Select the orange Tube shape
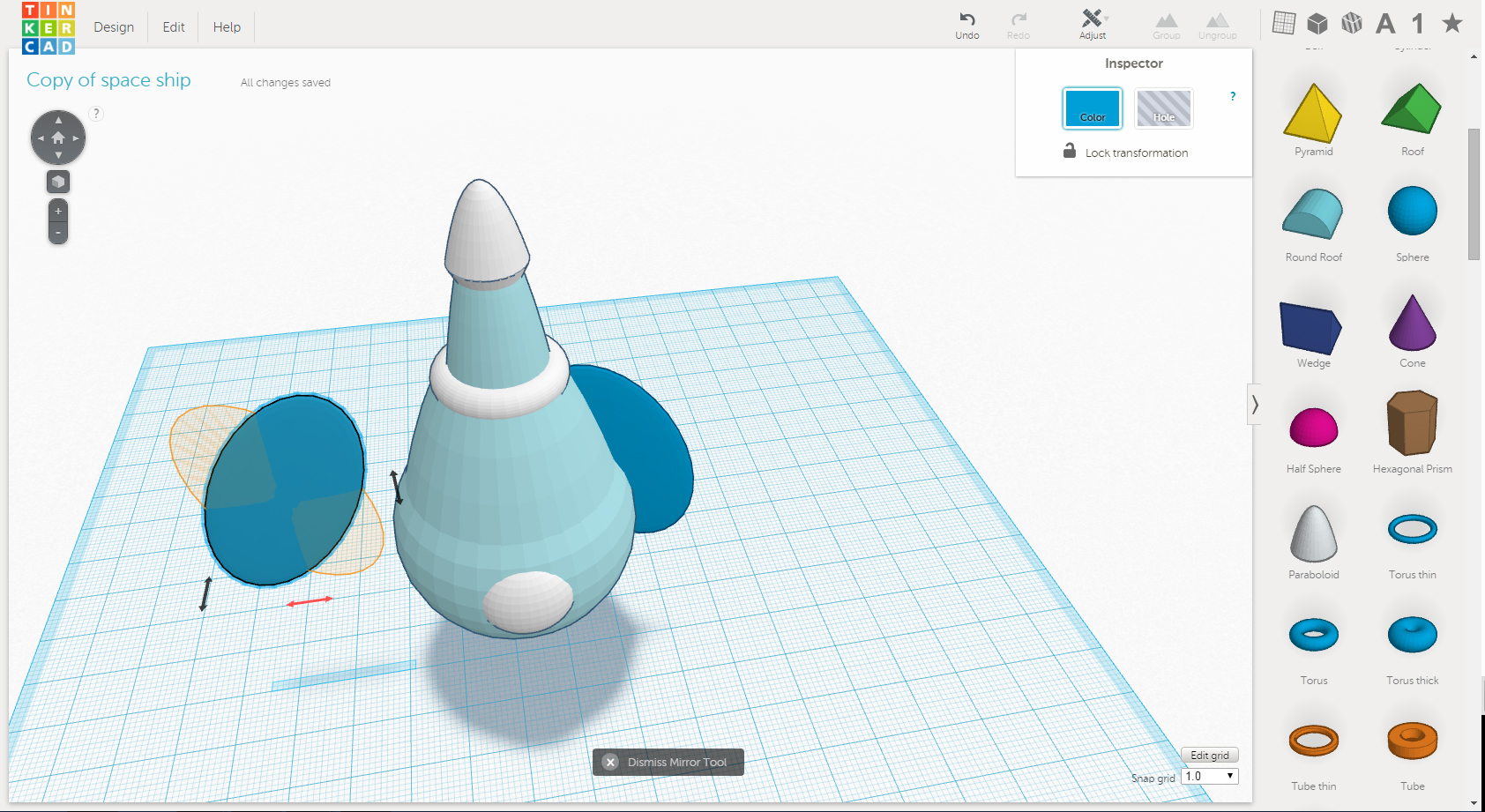Viewport: 1485px width, 812px height. [1413, 741]
